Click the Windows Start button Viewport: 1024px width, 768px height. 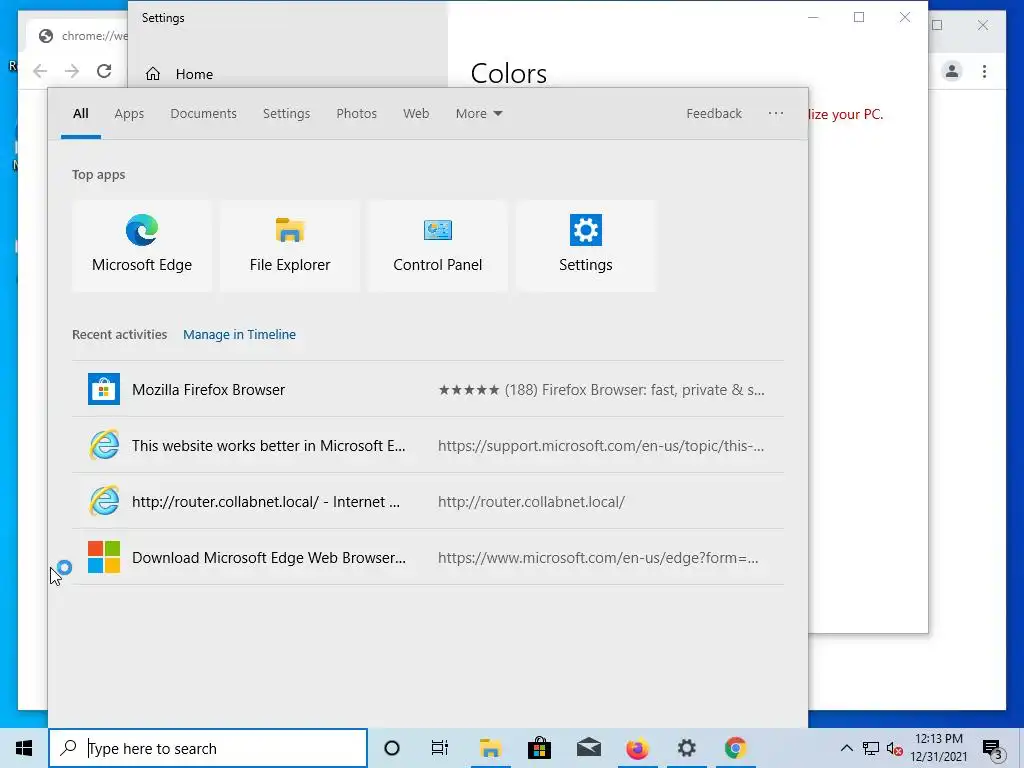(24, 748)
